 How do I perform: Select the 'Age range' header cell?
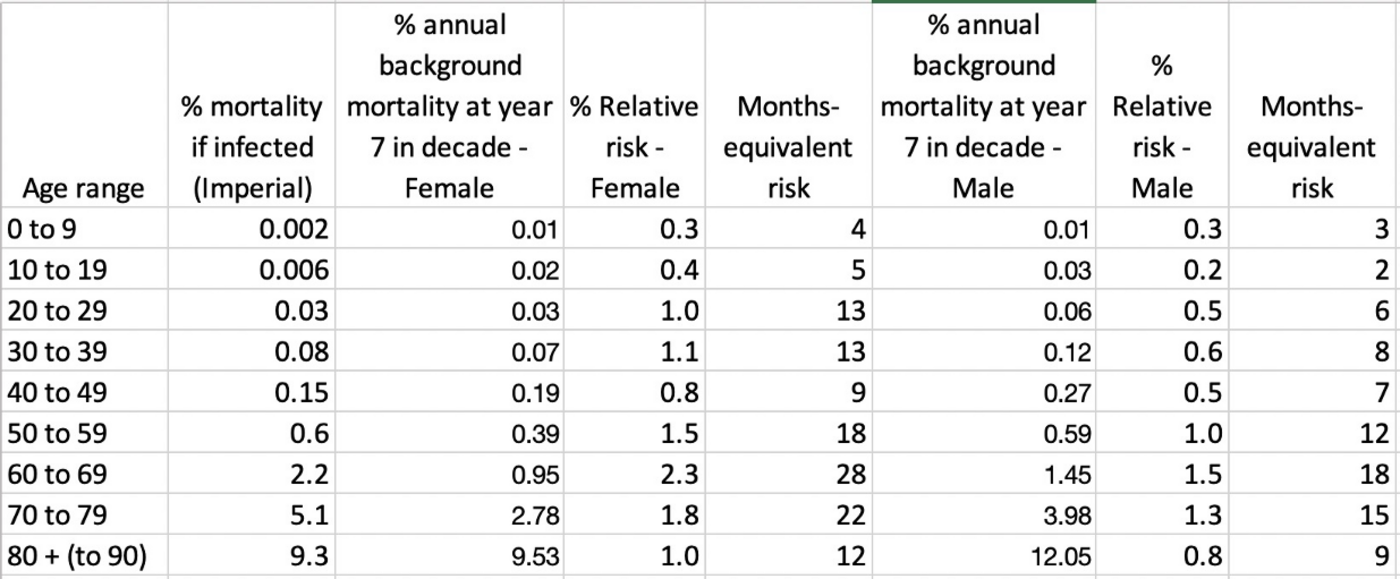[x=83, y=188]
